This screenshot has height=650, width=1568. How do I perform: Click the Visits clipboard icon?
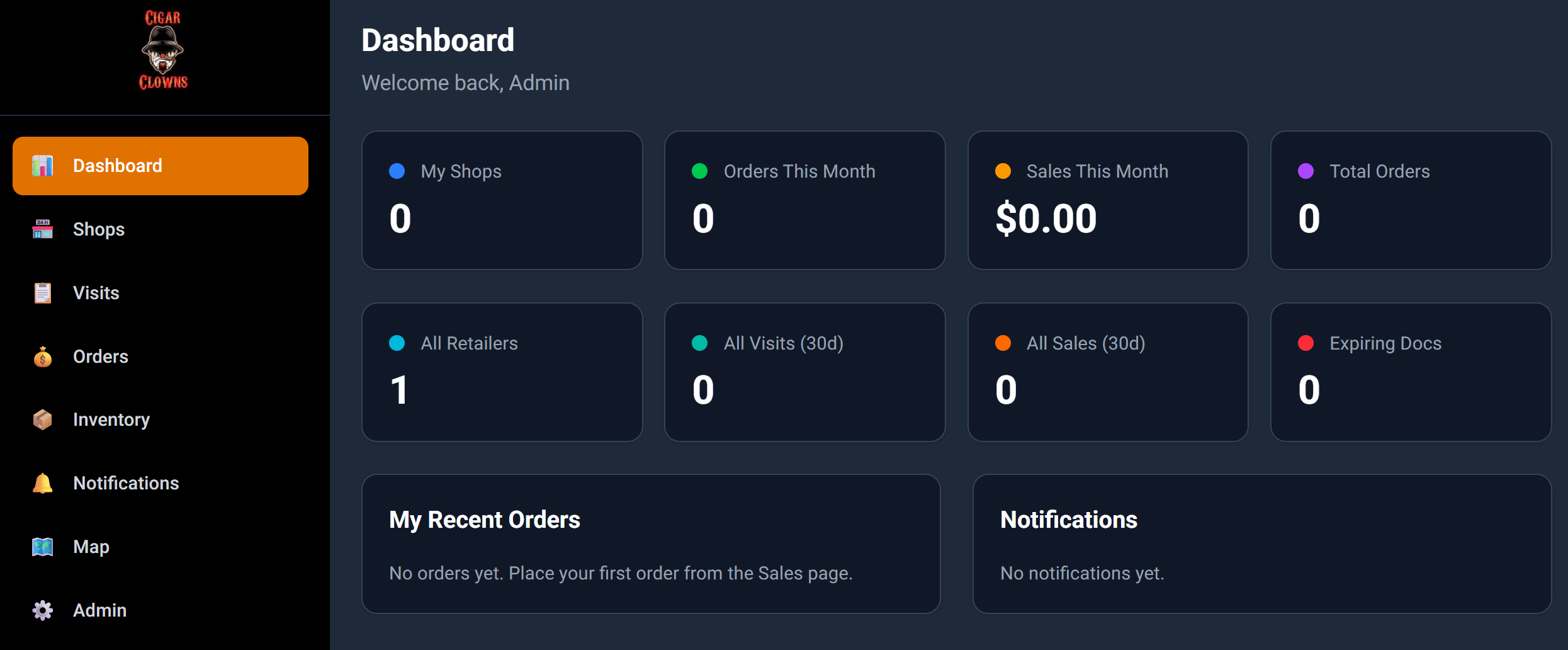click(x=43, y=293)
